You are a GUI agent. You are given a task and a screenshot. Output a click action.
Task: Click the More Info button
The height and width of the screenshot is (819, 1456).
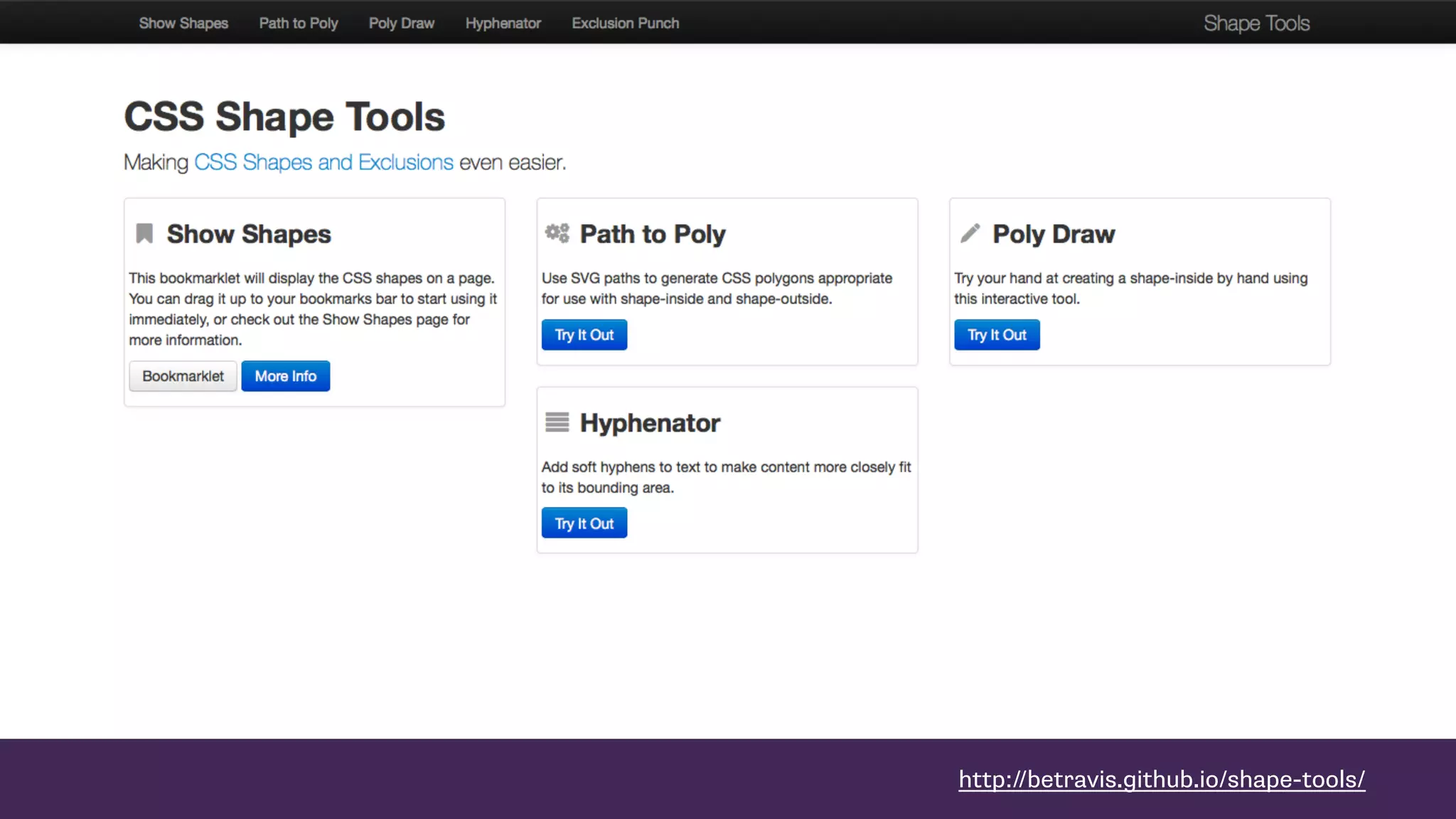286,376
